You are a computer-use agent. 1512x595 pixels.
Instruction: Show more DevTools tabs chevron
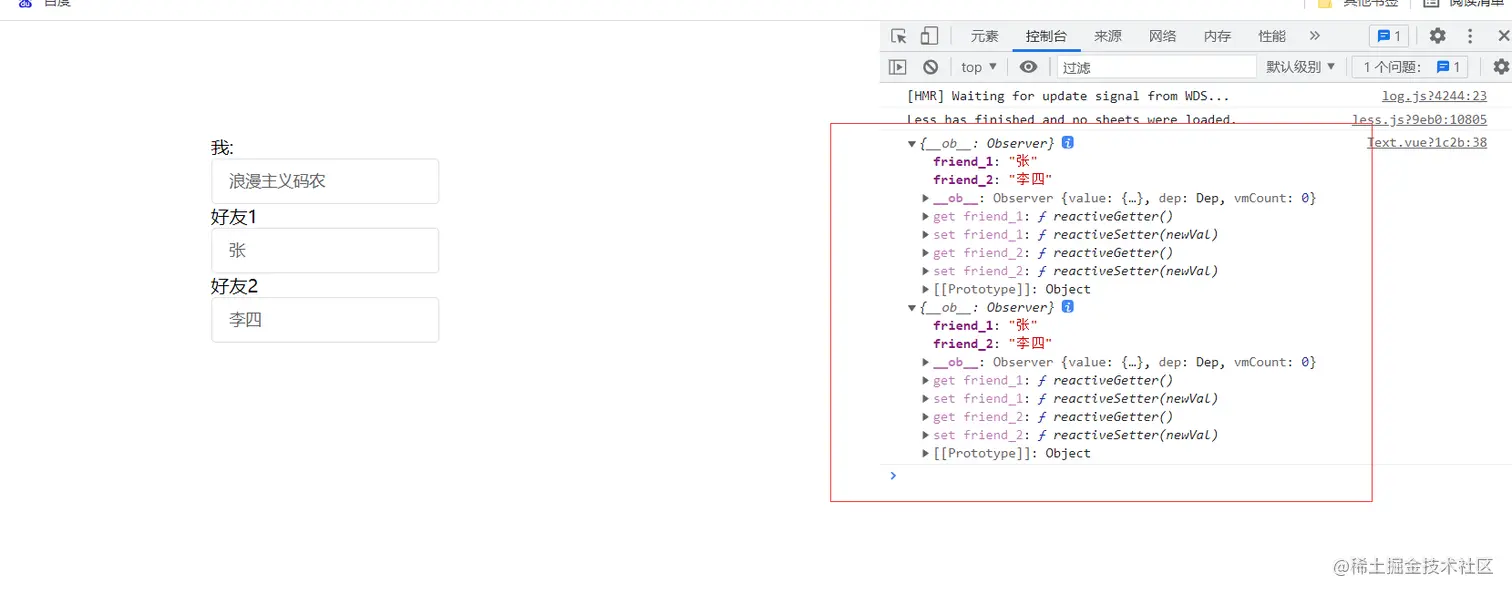coord(1315,36)
